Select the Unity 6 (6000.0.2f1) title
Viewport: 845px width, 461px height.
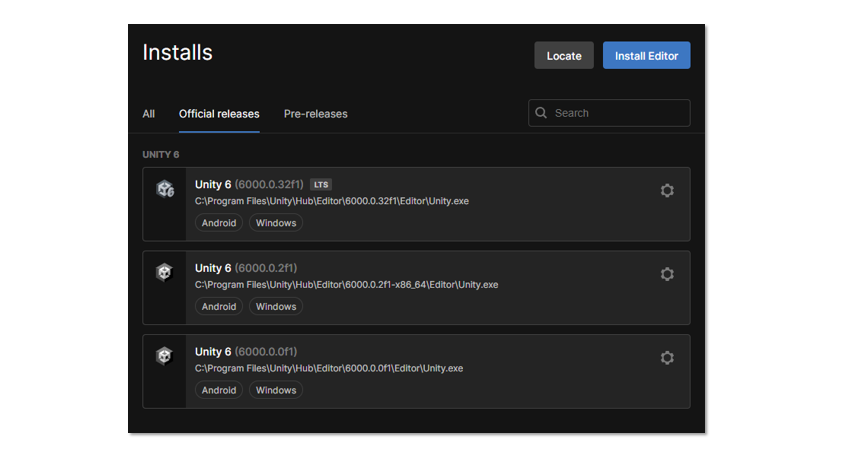point(246,268)
